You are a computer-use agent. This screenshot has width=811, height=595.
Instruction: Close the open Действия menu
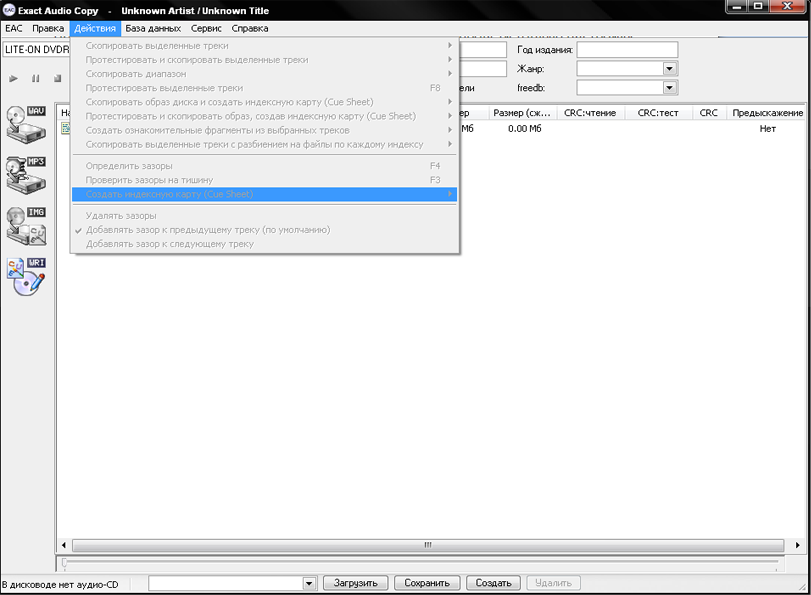(95, 28)
